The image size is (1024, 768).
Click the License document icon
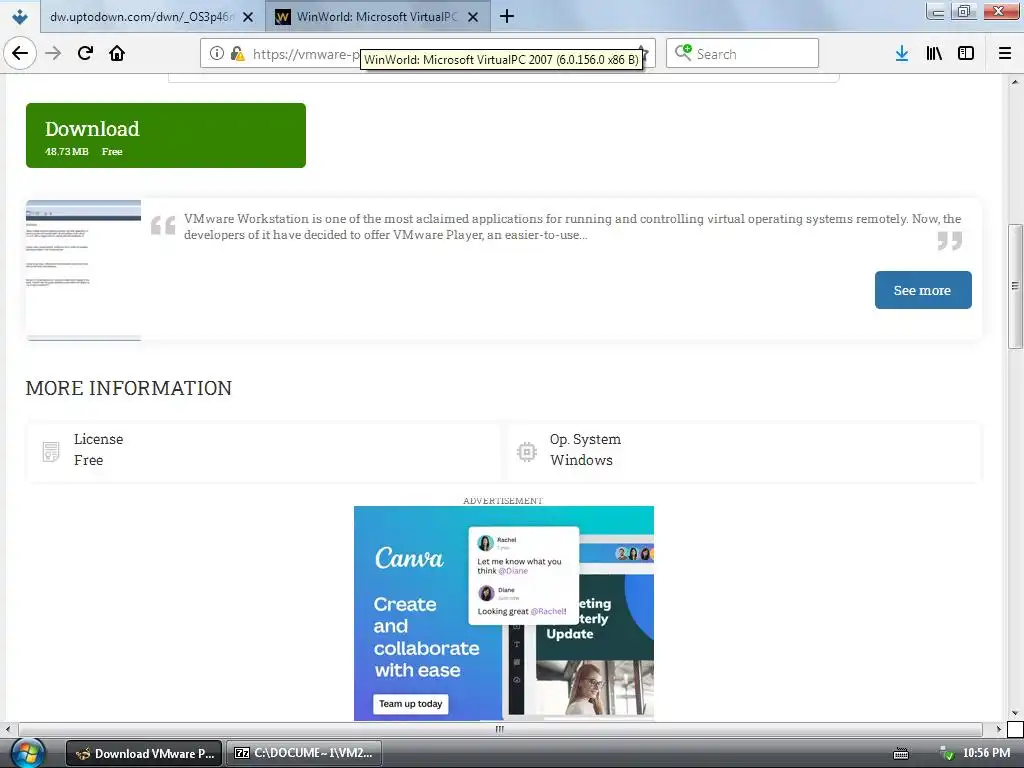coord(51,451)
